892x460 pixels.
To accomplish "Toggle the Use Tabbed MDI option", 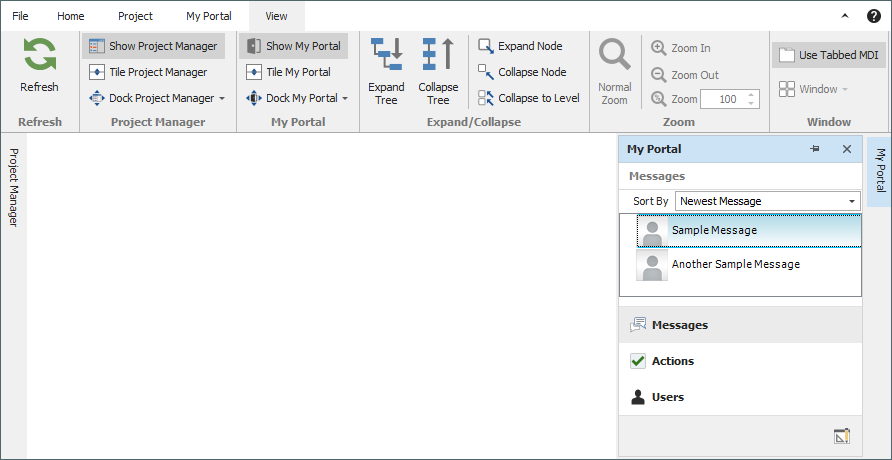I will [x=827, y=55].
